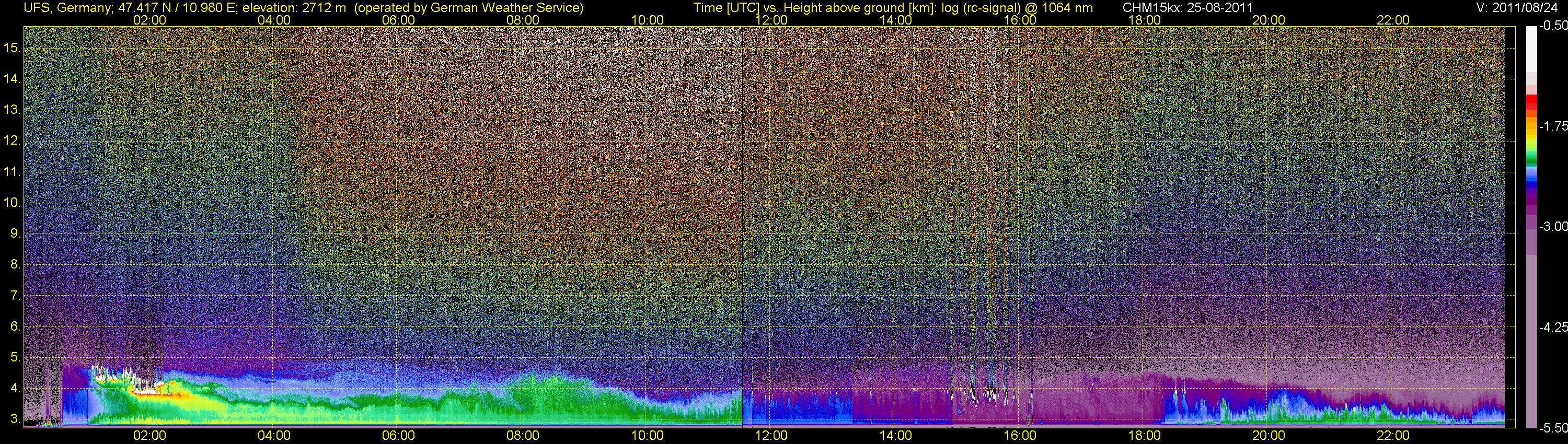This screenshot has width=1568, height=444.
Task: Click the 4. km height axis label
Action: tap(15, 389)
